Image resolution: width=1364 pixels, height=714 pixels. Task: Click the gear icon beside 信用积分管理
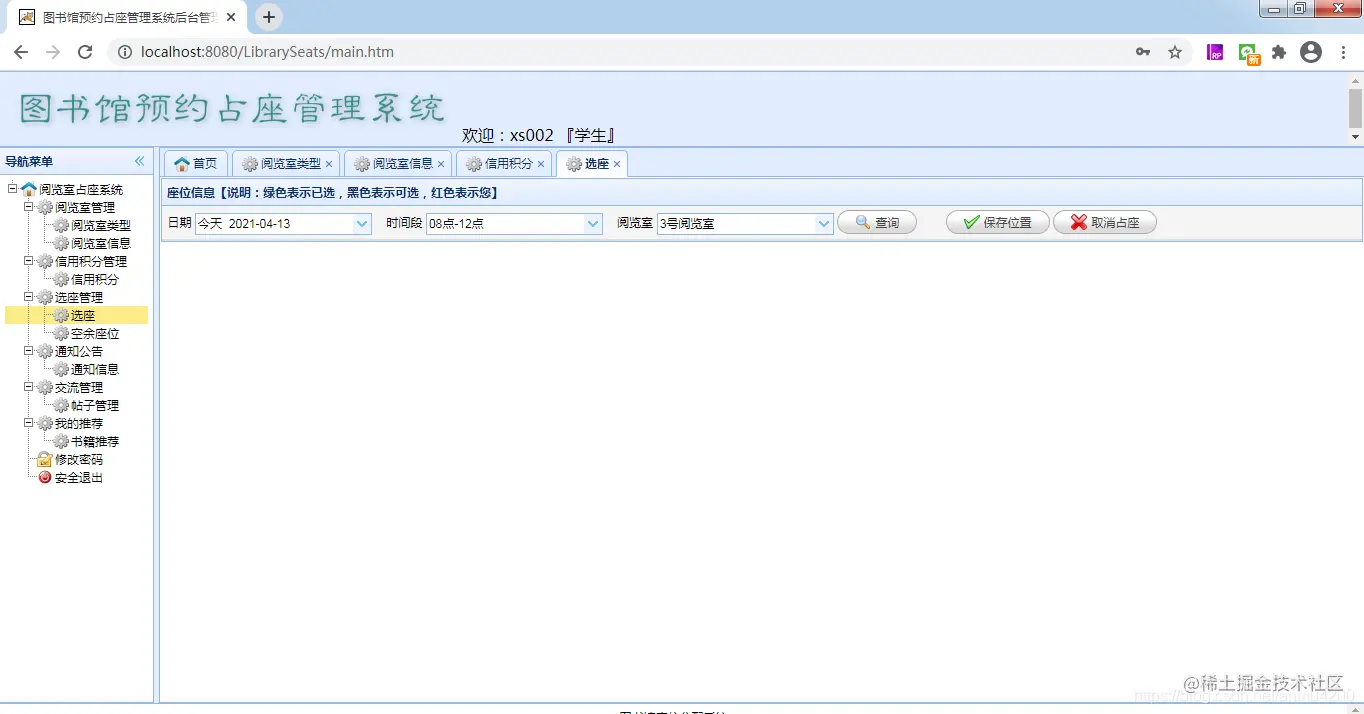pos(45,261)
